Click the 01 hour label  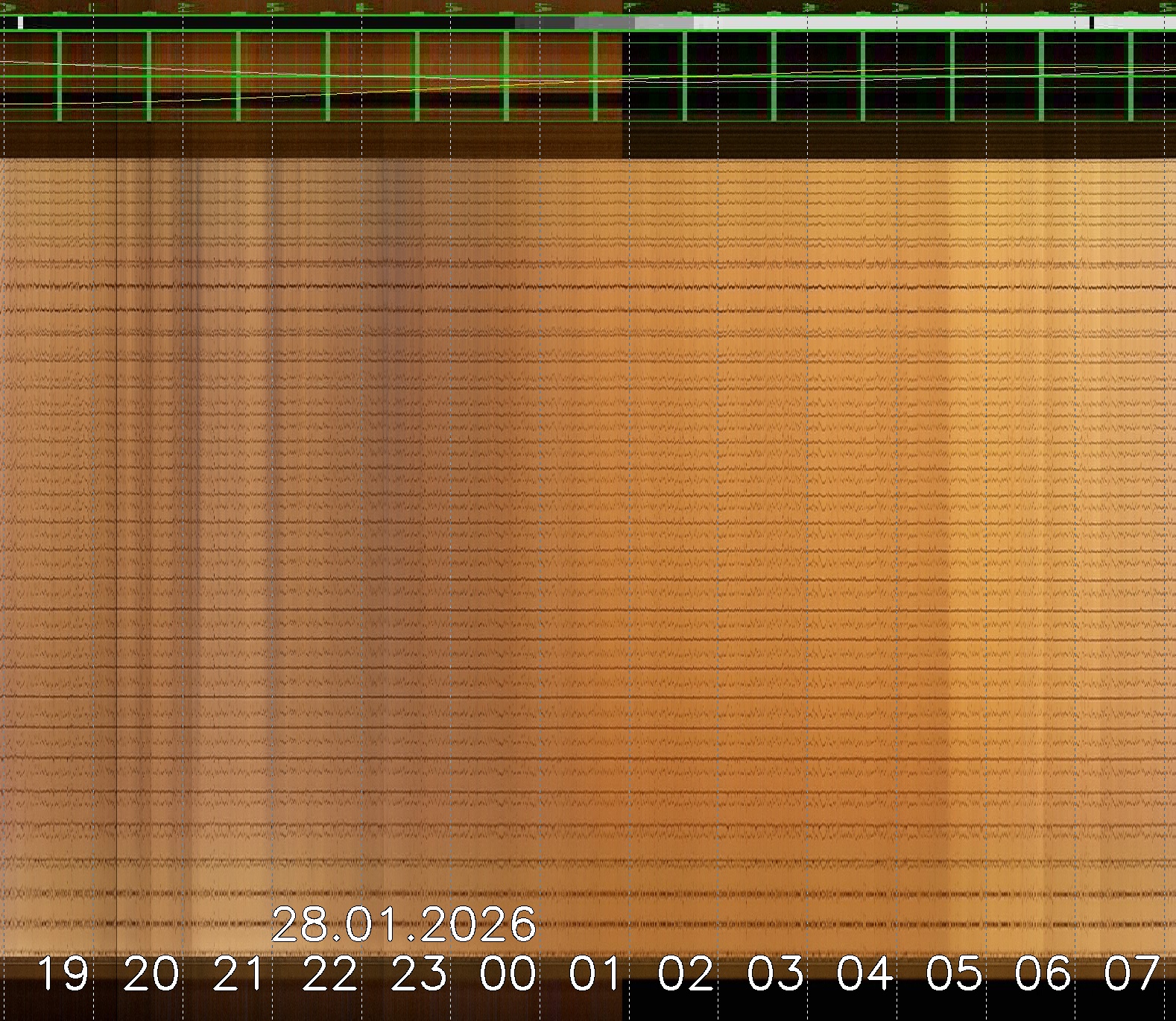[595, 973]
